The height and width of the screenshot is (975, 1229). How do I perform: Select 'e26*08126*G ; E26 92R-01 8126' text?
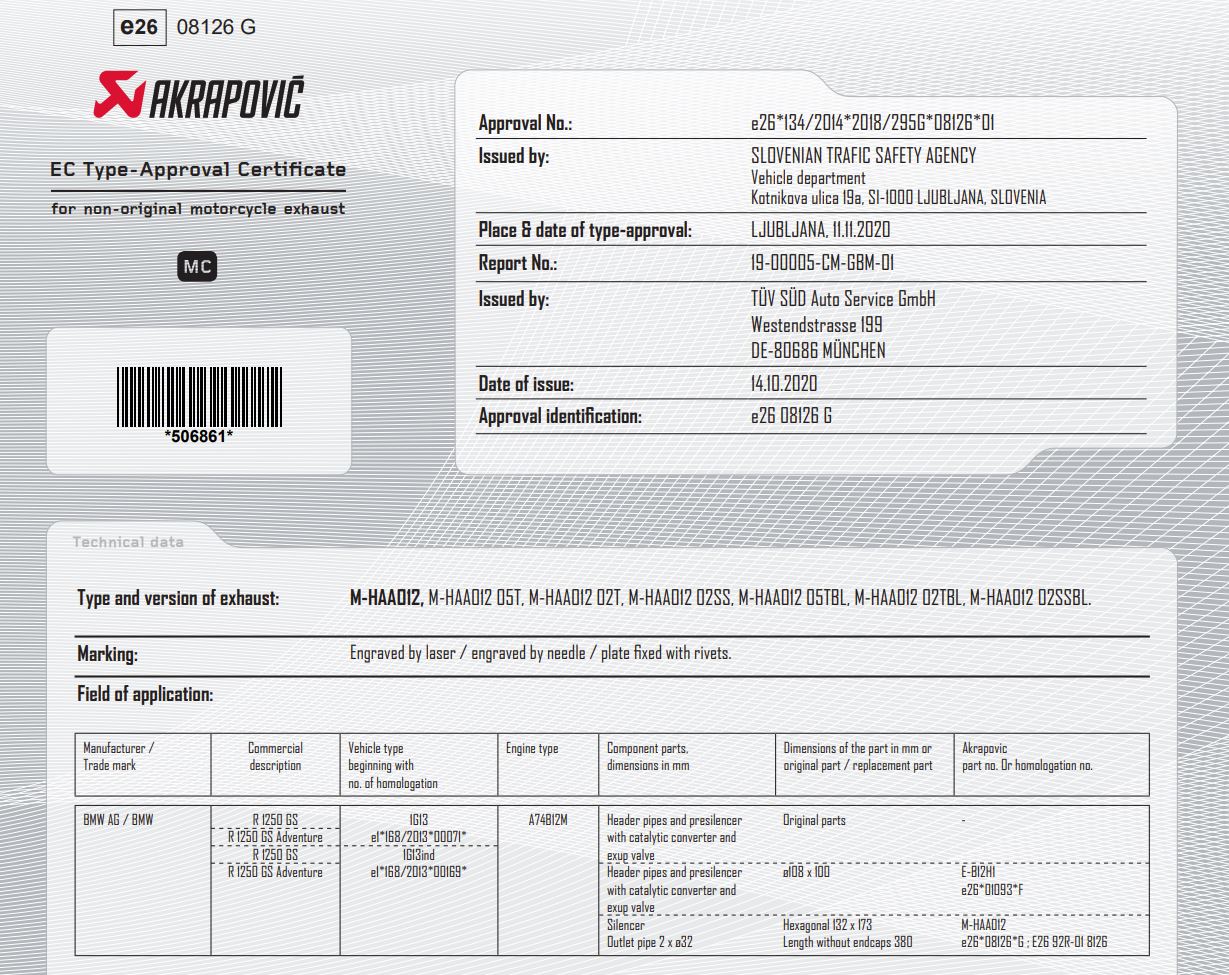(1034, 942)
